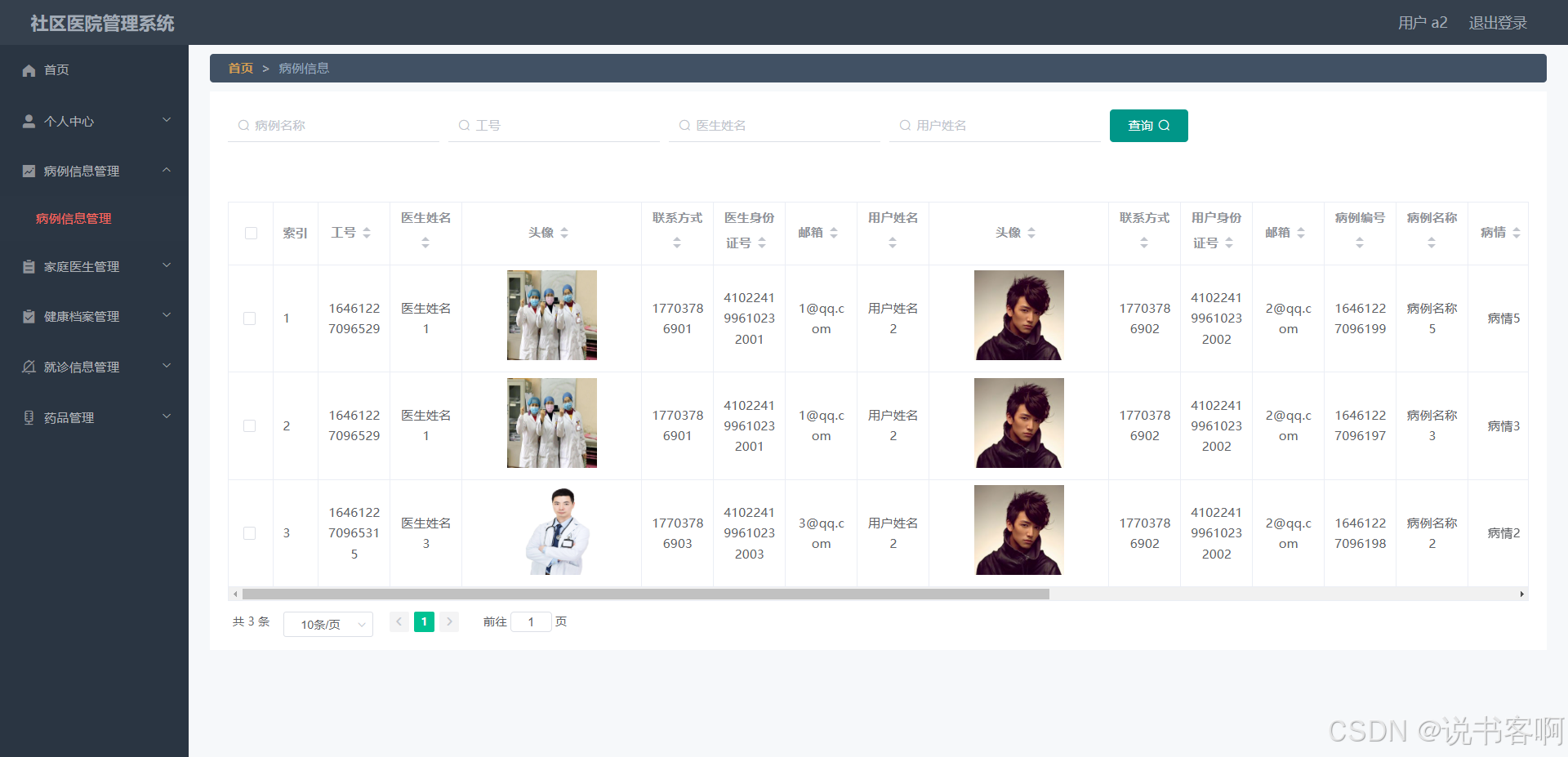Collapse 病例信息管理 menu chevron
The height and width of the screenshot is (757, 1568).
pos(167,170)
